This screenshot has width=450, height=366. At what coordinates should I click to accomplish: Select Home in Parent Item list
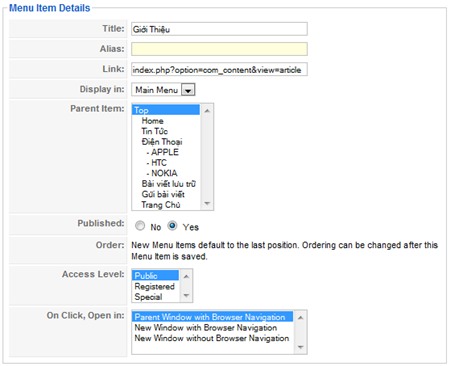pyautogui.click(x=166, y=121)
